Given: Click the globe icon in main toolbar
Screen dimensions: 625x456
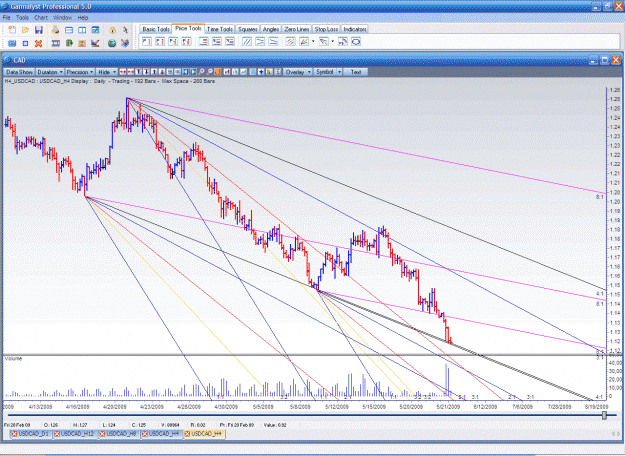Looking at the screenshot, I should point(112,43).
